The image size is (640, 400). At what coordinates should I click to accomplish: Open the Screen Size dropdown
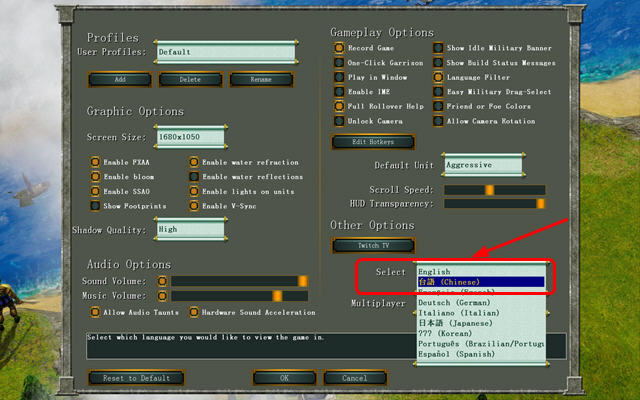click(x=191, y=137)
